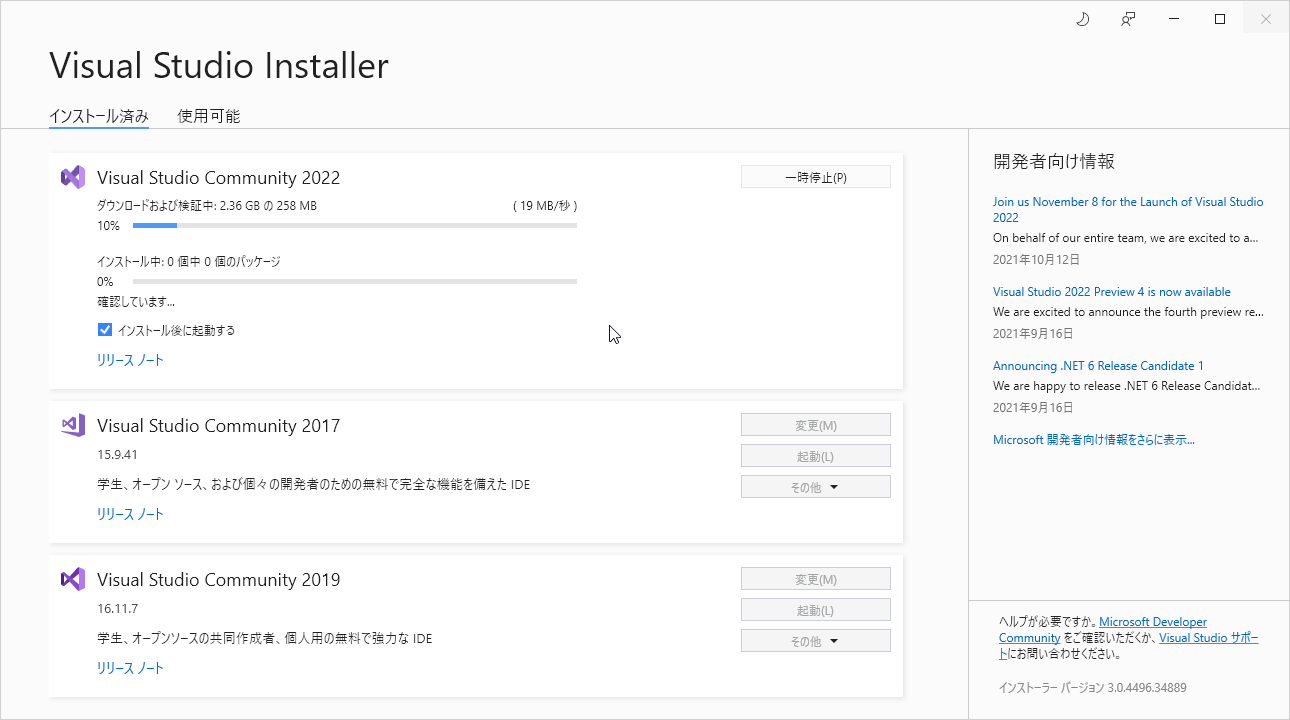Click the download progress bar at 10%
The width and height of the screenshot is (1290, 720).
[355, 226]
